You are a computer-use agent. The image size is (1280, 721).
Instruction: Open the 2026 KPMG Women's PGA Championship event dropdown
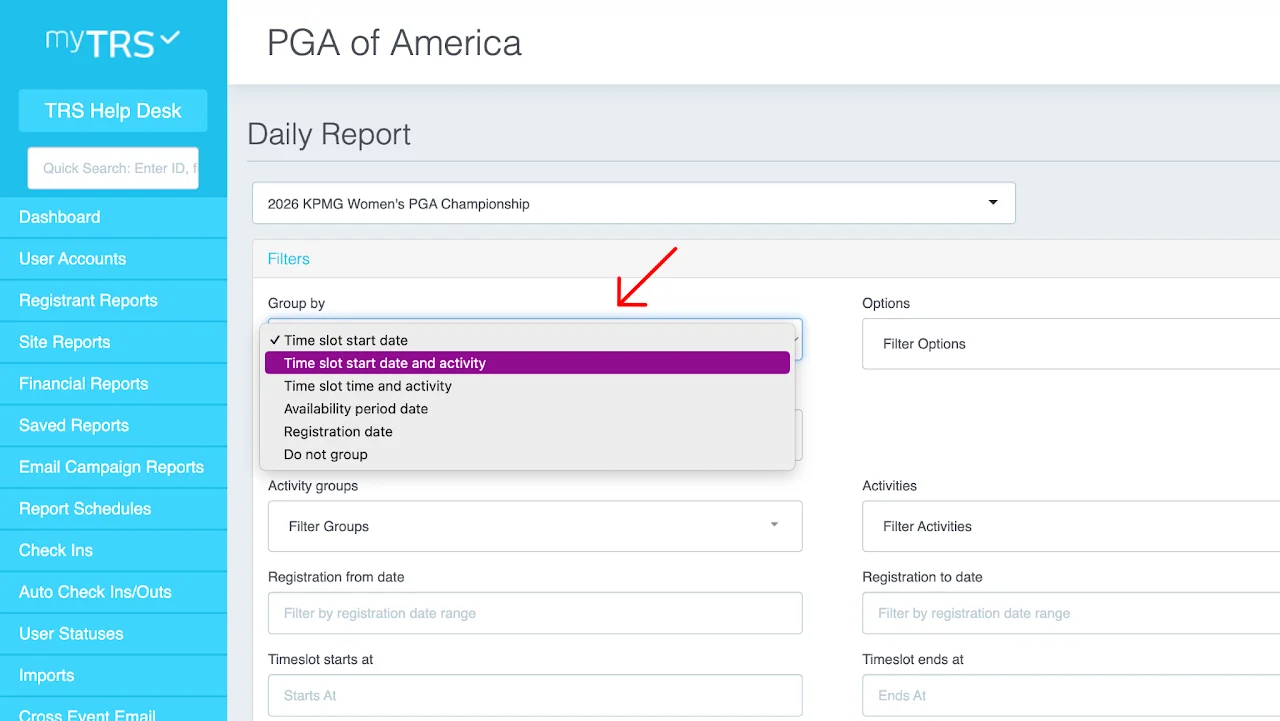[x=634, y=203]
